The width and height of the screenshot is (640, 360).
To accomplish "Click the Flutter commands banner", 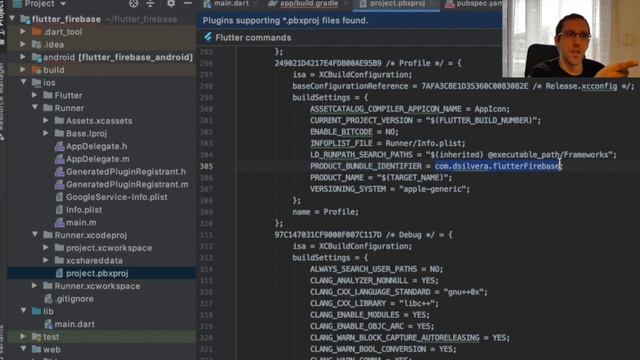I will pos(253,38).
